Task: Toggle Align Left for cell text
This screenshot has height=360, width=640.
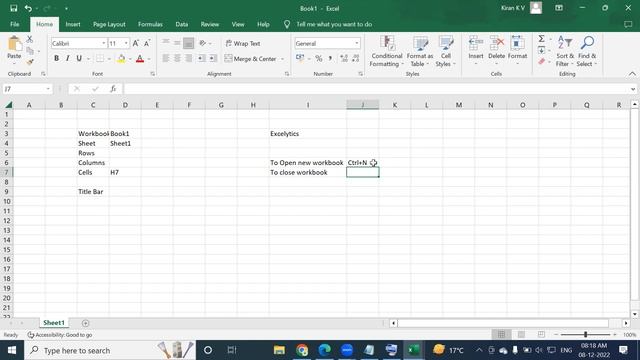Action: coord(166,59)
